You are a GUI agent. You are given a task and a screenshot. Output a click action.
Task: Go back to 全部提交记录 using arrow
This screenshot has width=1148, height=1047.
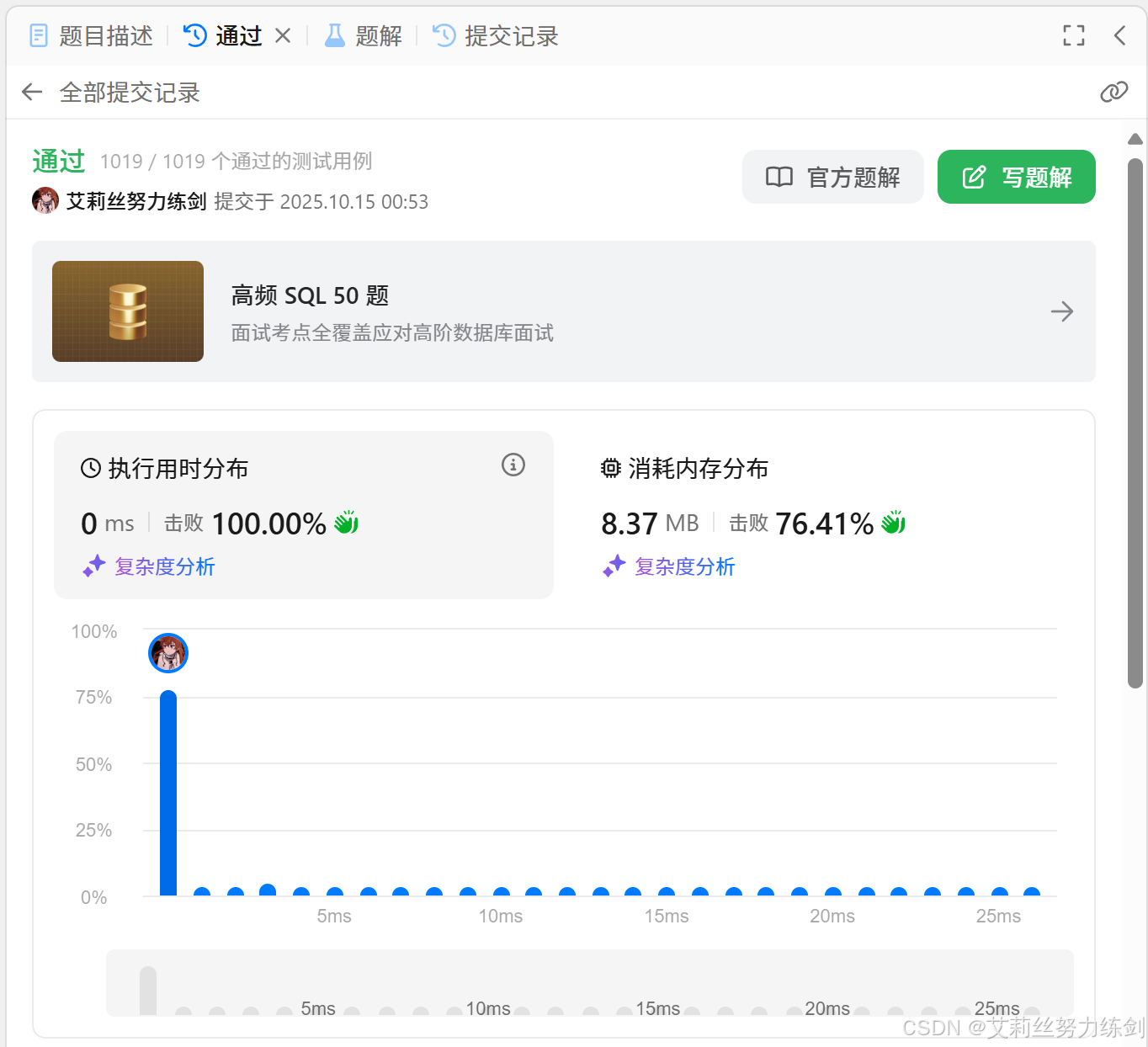pos(32,92)
